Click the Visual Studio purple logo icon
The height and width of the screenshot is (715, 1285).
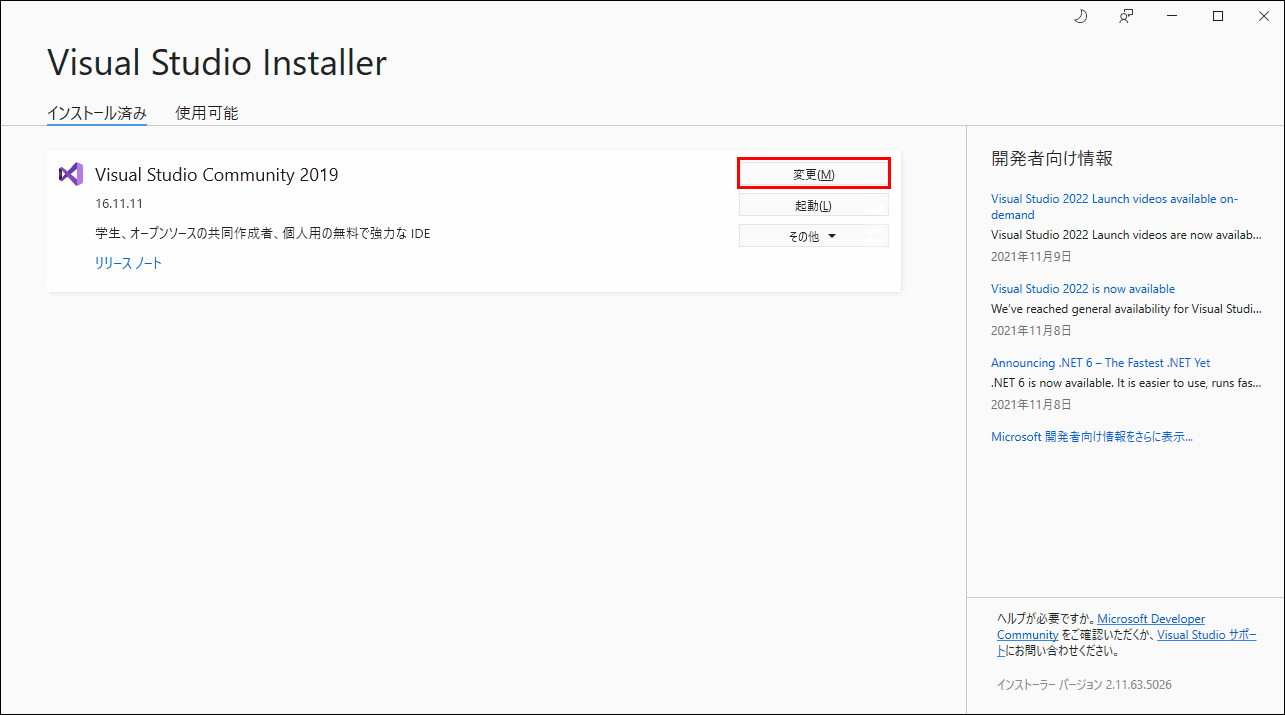70,174
